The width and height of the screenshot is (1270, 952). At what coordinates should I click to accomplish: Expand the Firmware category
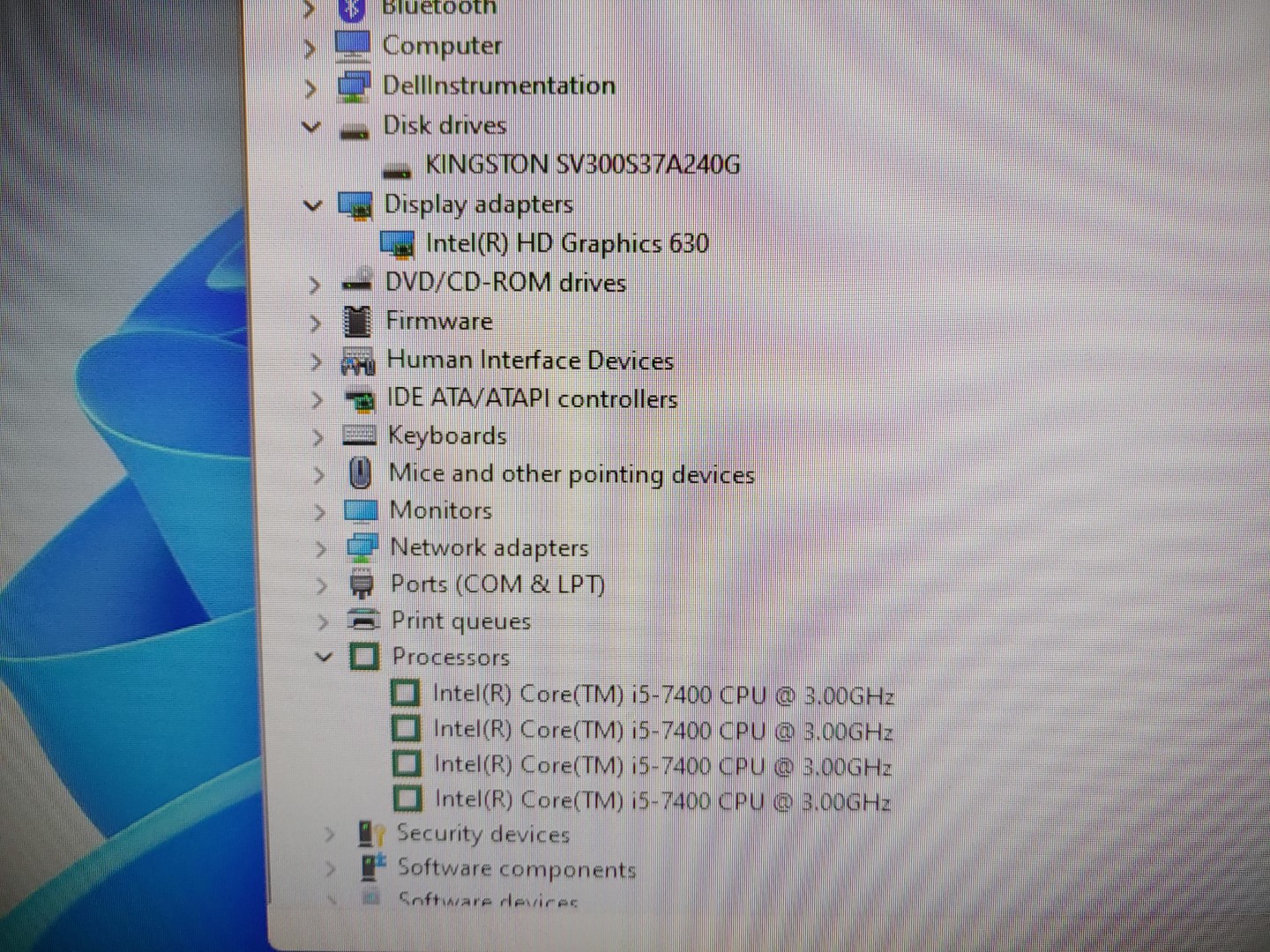[x=316, y=324]
